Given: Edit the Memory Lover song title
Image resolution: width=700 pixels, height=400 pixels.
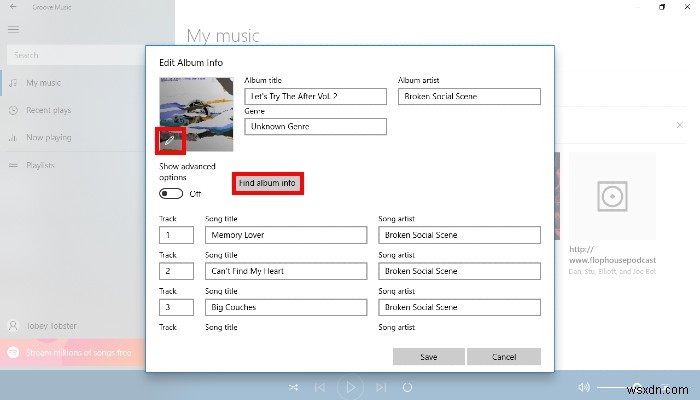Looking at the screenshot, I should click(286, 235).
